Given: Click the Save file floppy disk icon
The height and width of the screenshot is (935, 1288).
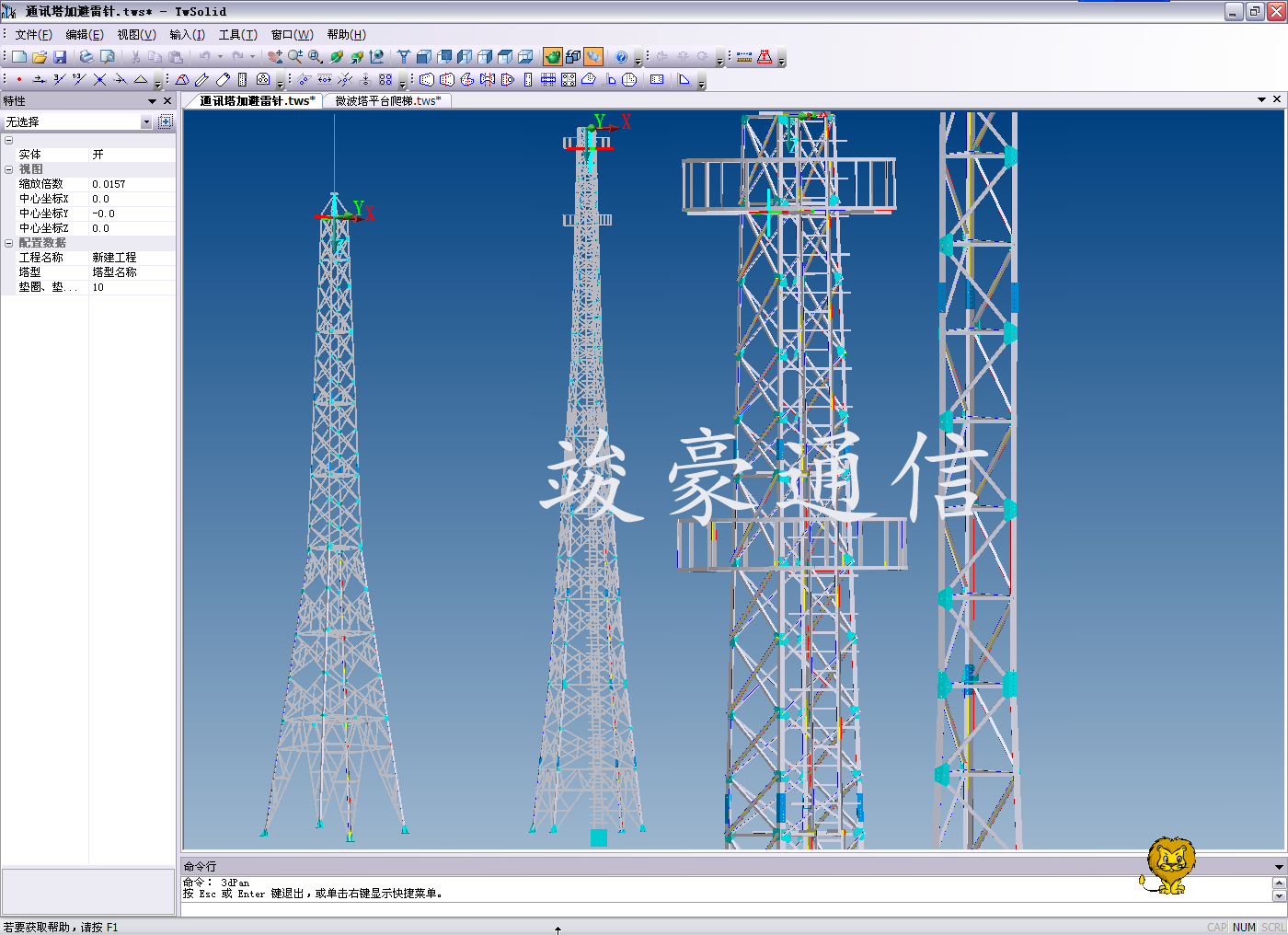Looking at the screenshot, I should click(x=60, y=57).
